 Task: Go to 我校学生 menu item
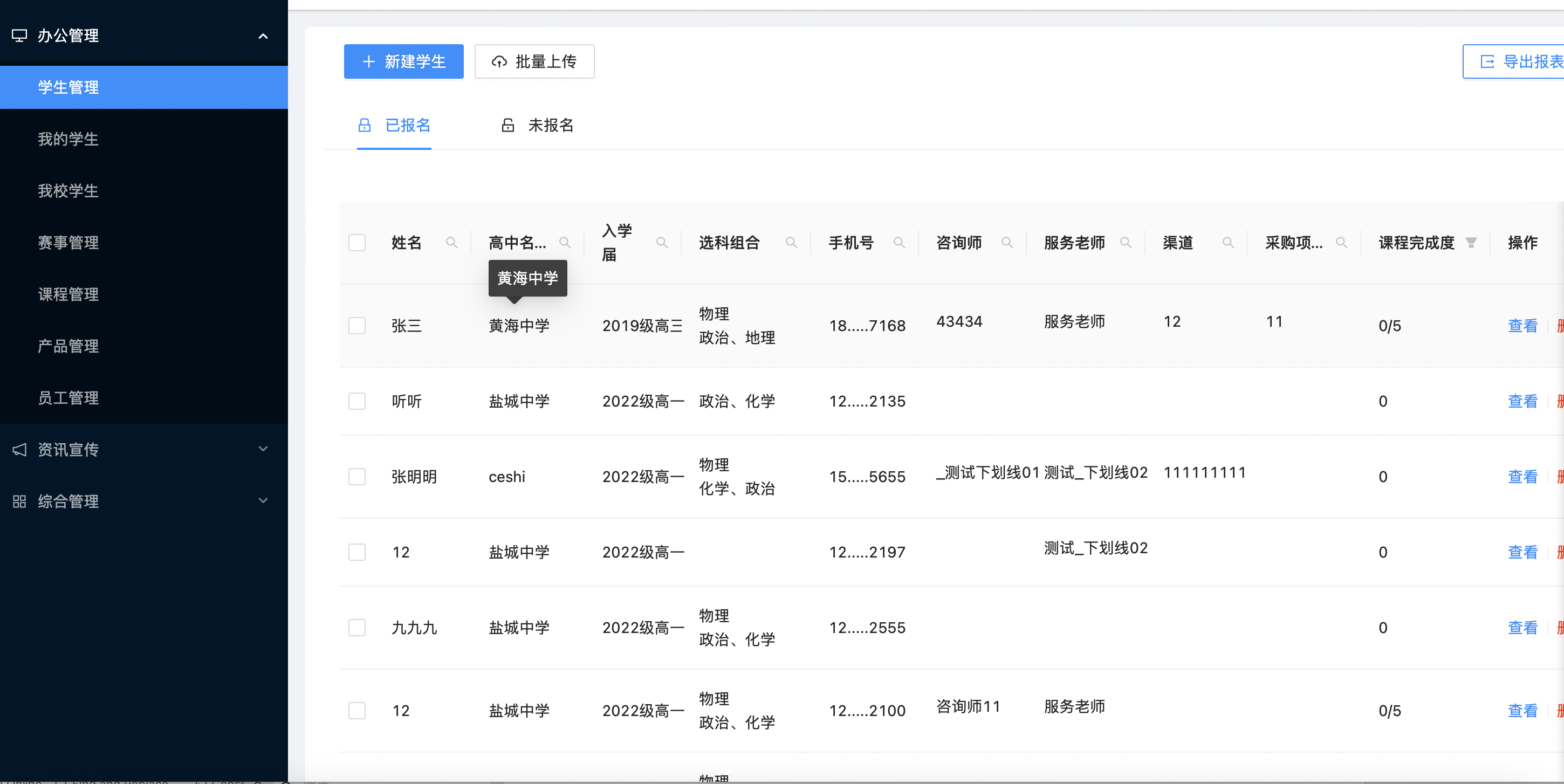[x=144, y=191]
